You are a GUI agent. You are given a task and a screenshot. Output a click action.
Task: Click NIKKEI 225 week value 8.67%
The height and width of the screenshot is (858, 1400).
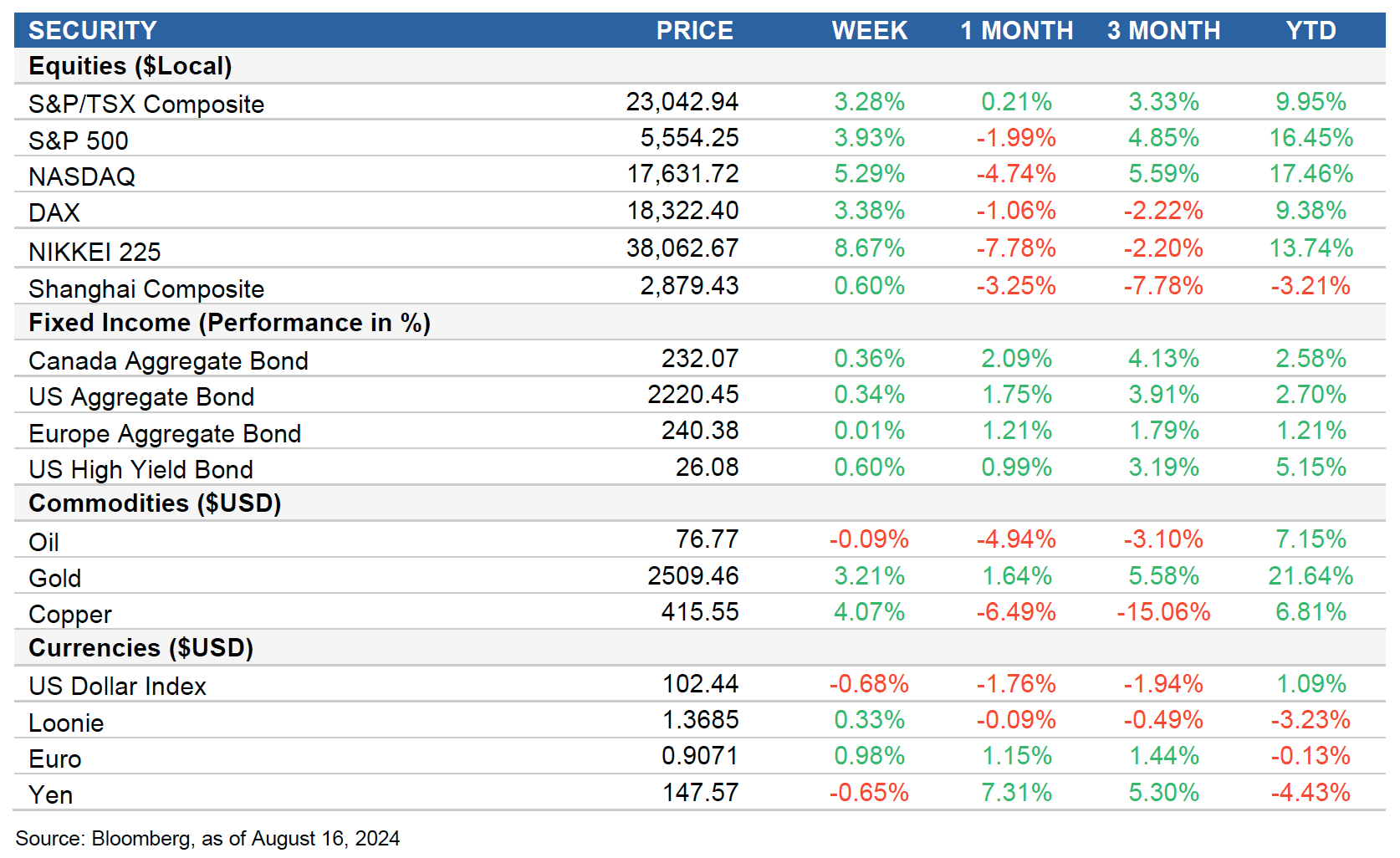[869, 248]
